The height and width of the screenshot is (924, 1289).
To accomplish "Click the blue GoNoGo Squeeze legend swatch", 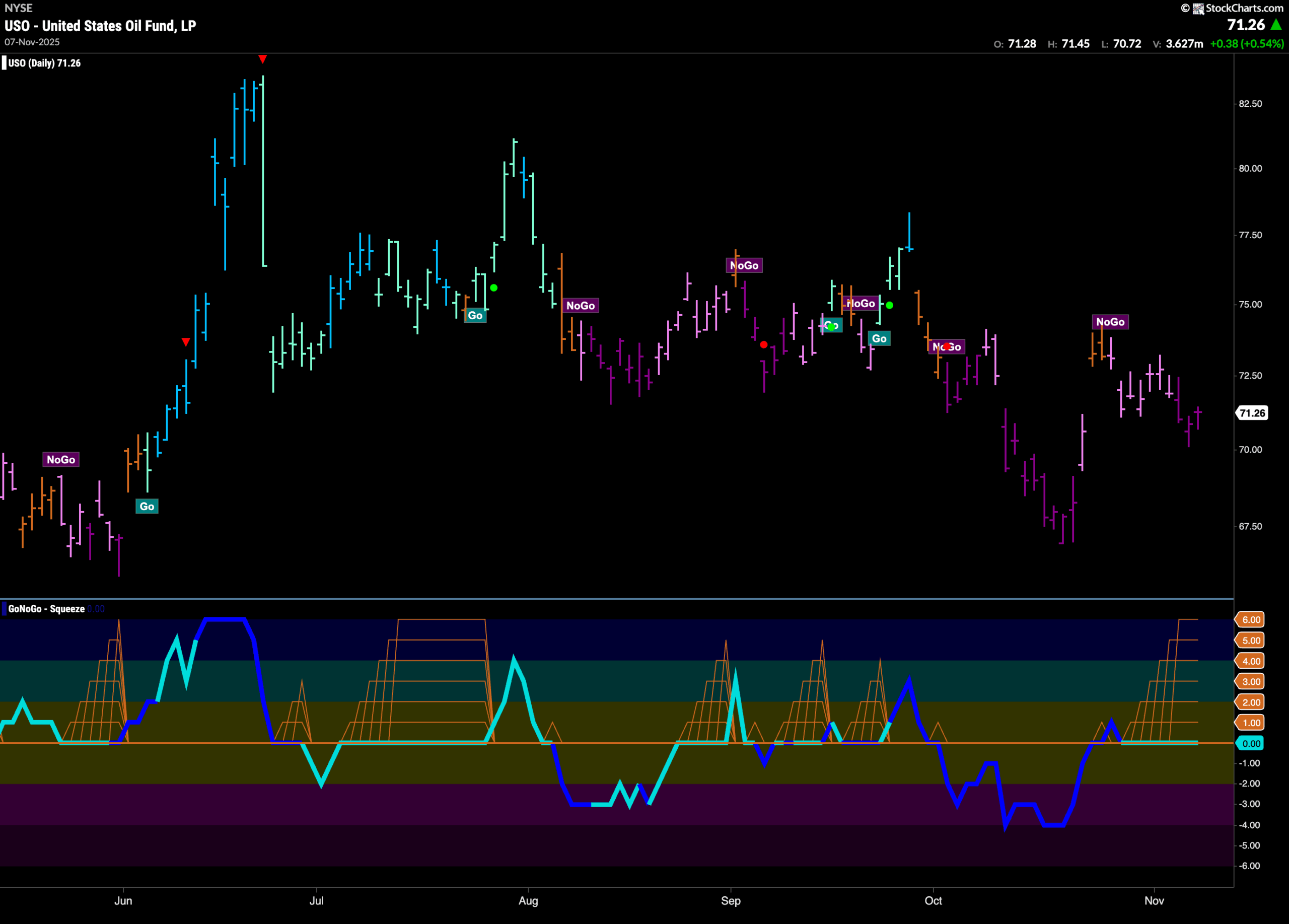I will pos(4,609).
